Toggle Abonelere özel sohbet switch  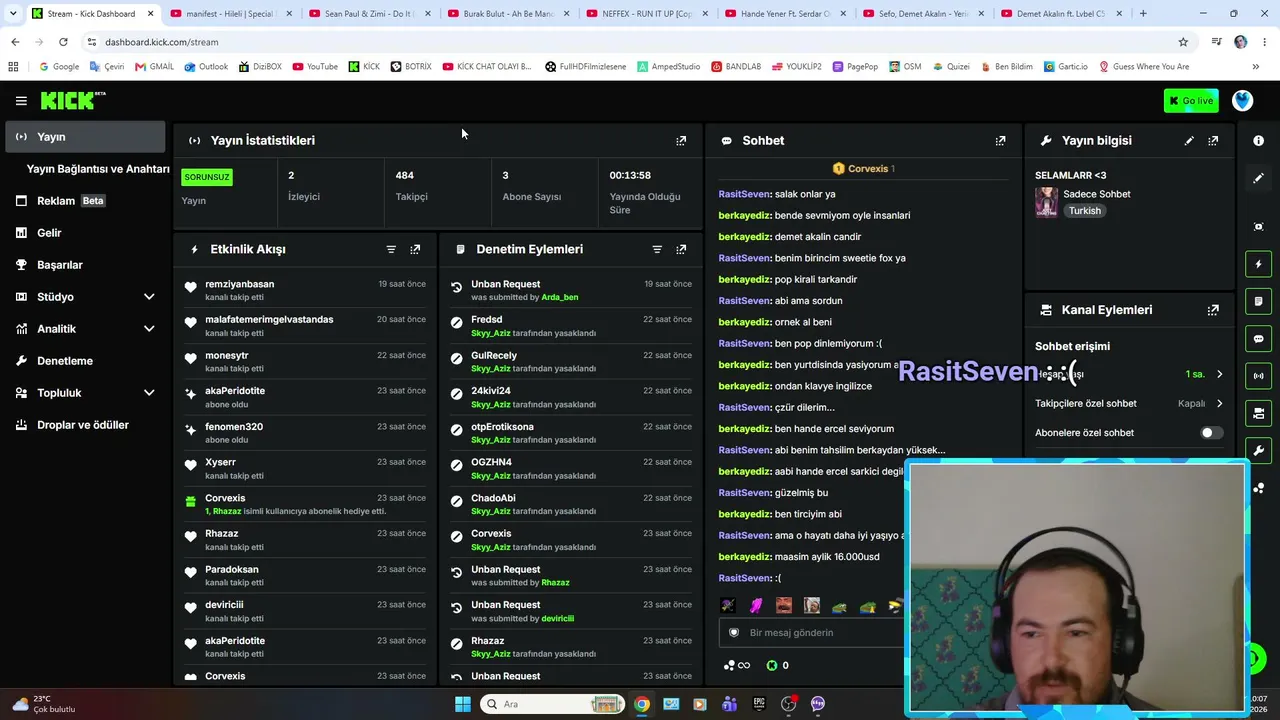[1210, 433]
